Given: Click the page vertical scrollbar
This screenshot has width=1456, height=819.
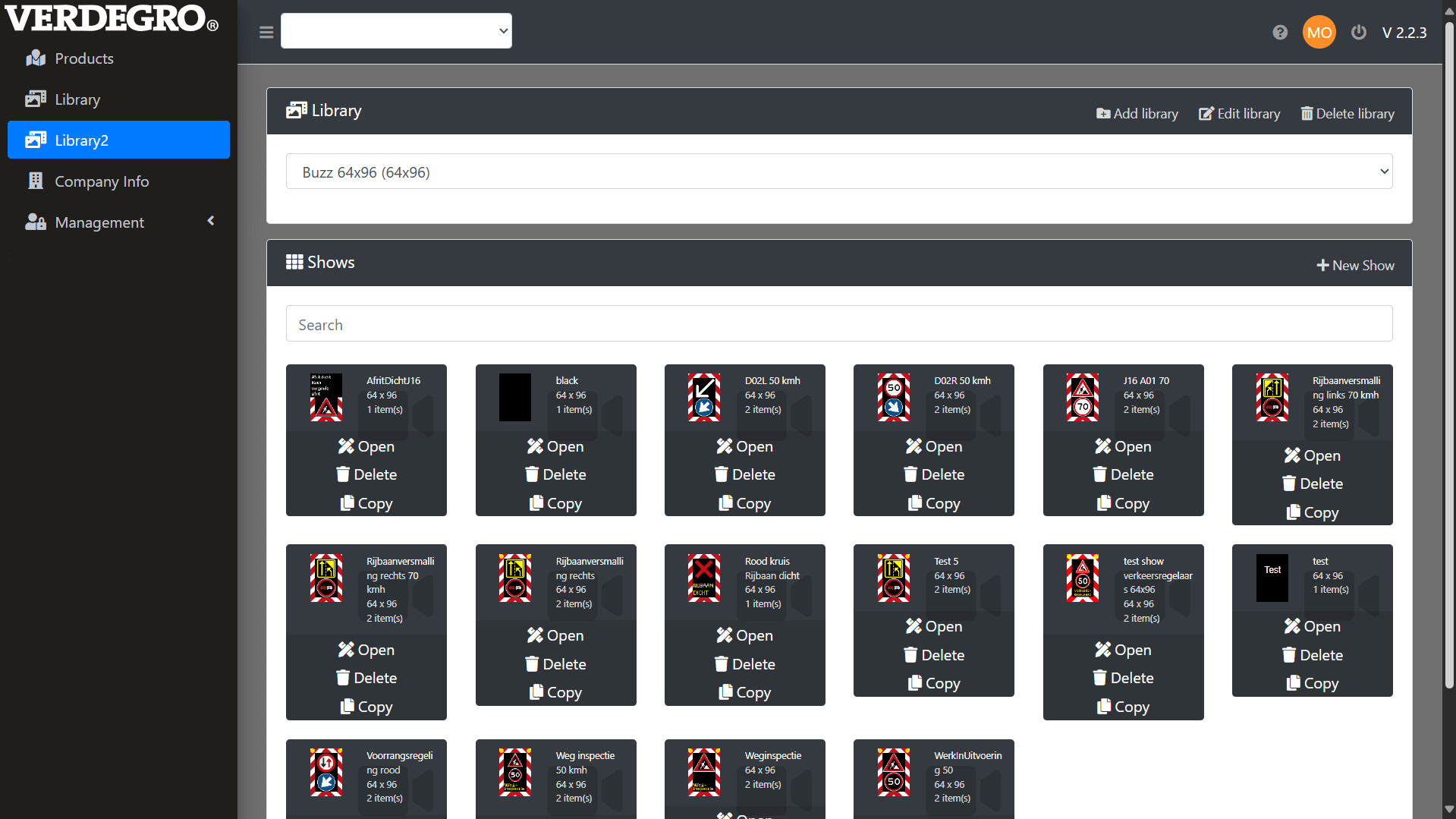Looking at the screenshot, I should (x=1449, y=357).
